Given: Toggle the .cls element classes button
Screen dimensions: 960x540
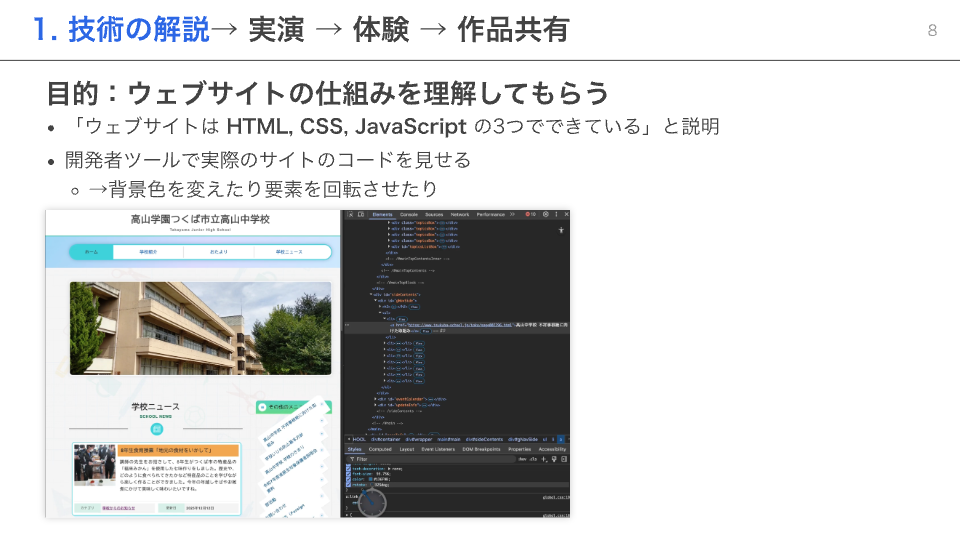Looking at the screenshot, I should point(533,459).
